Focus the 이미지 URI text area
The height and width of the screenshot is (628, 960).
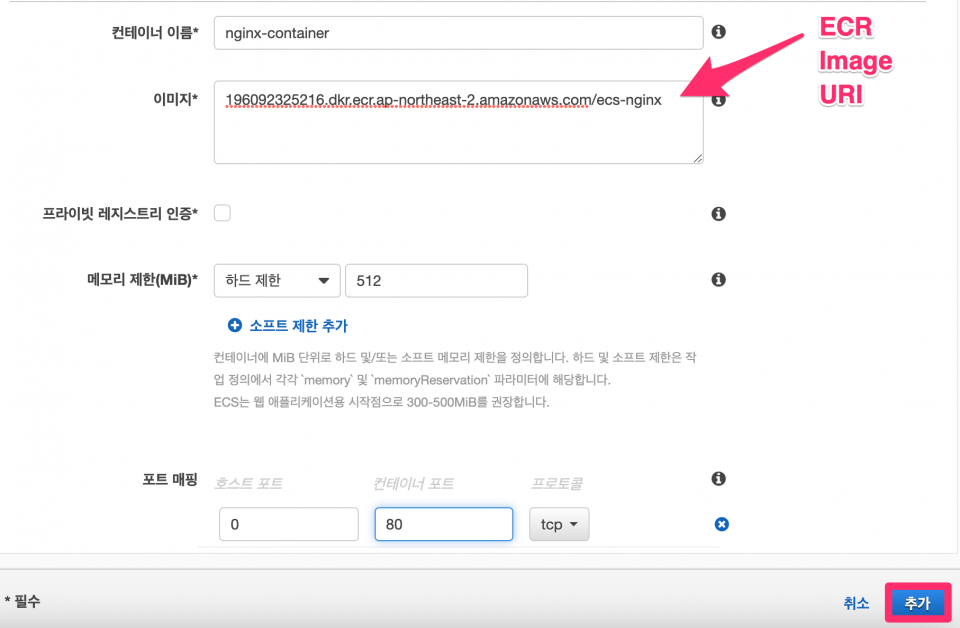tap(459, 122)
